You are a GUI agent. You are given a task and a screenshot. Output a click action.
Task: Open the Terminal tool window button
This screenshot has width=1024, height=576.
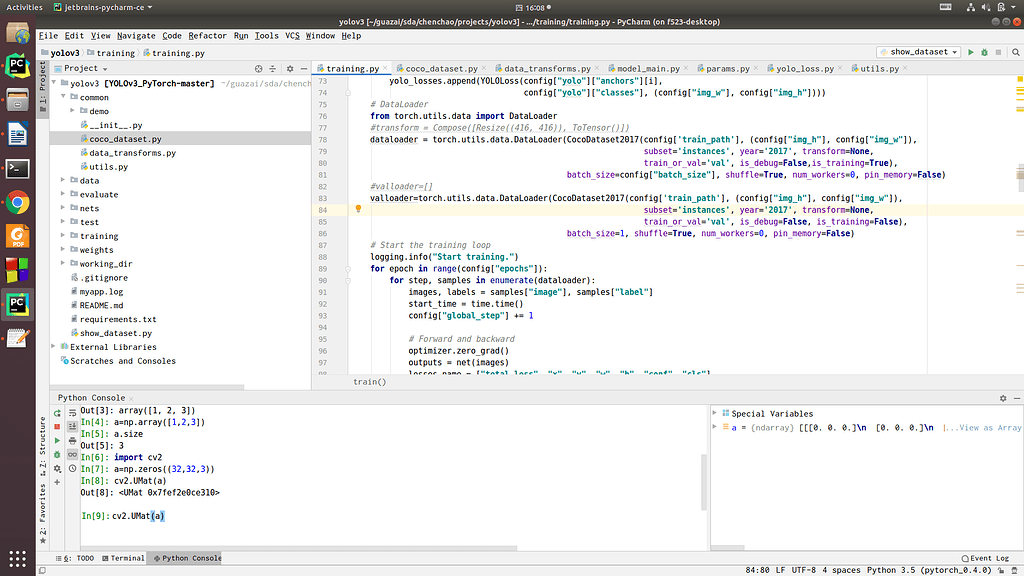tap(122, 558)
